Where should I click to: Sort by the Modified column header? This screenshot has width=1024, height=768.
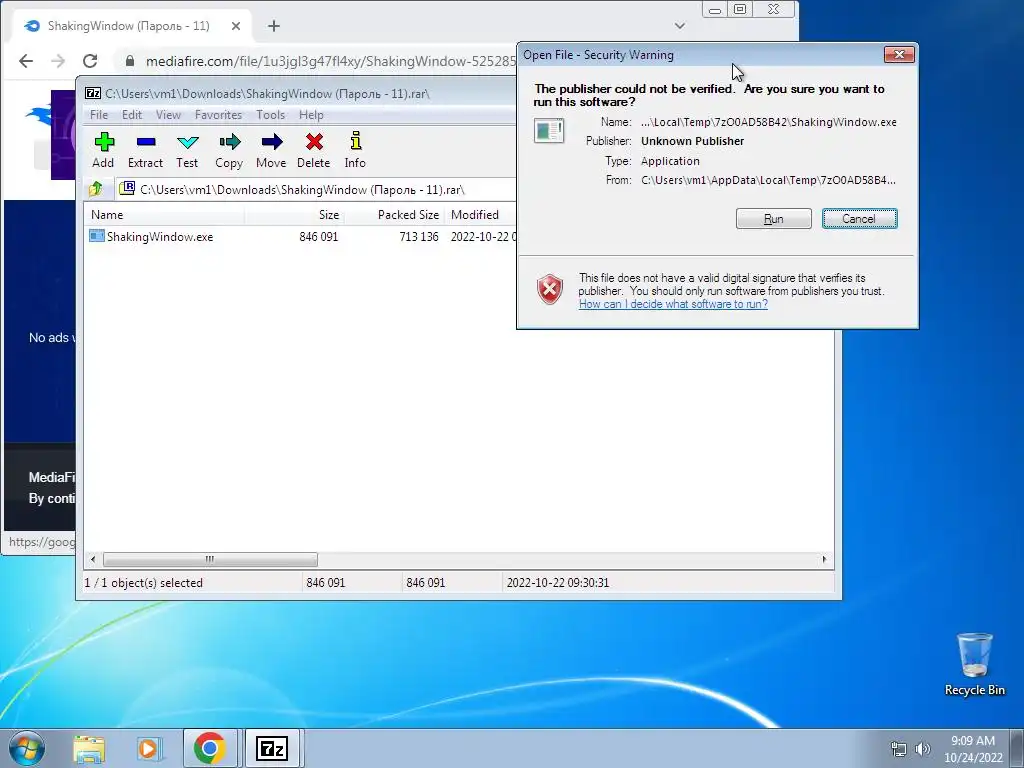point(481,215)
